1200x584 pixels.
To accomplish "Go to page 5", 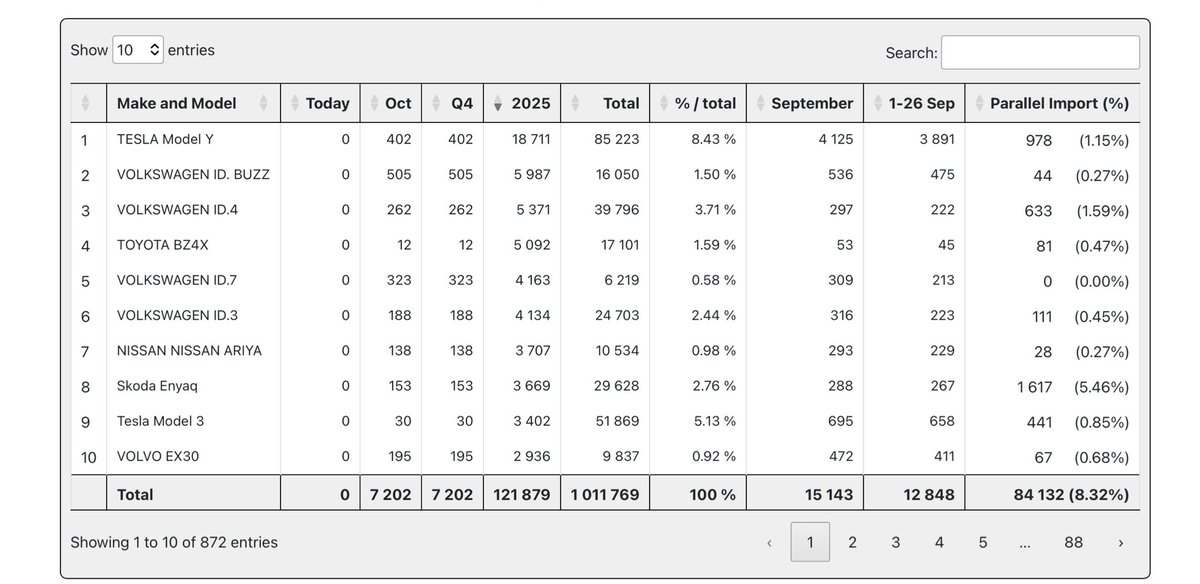I will (983, 542).
